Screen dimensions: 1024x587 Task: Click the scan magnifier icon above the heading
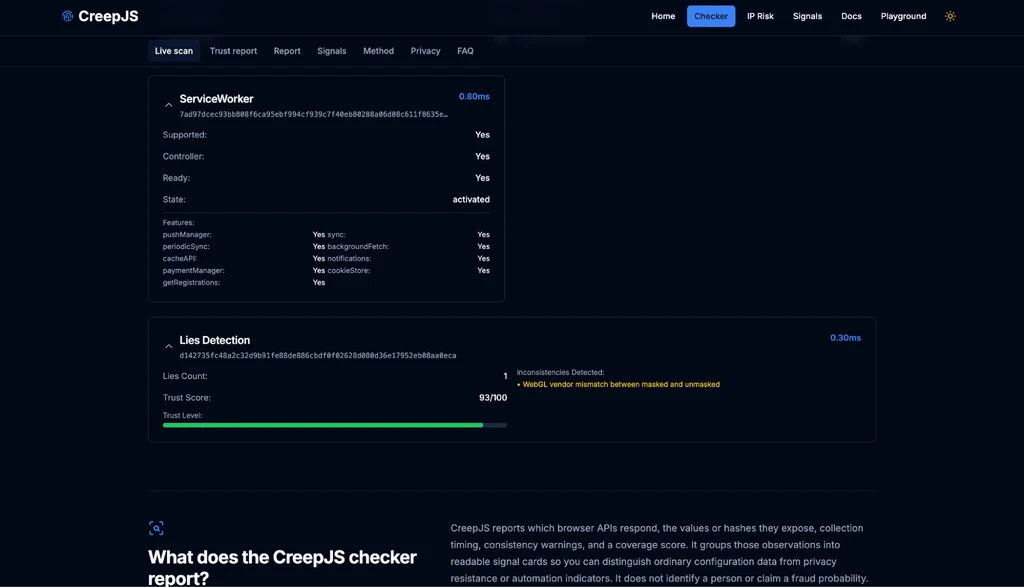point(156,528)
